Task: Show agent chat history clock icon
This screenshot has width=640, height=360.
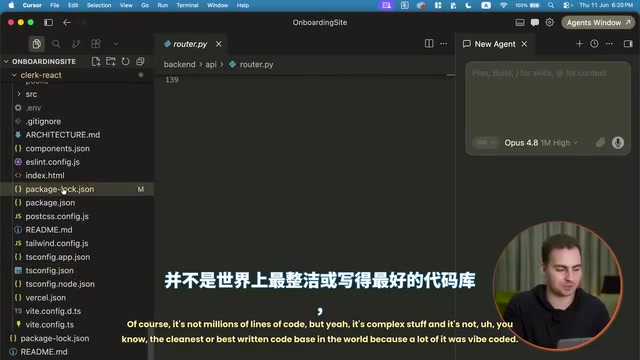Action: pos(594,44)
